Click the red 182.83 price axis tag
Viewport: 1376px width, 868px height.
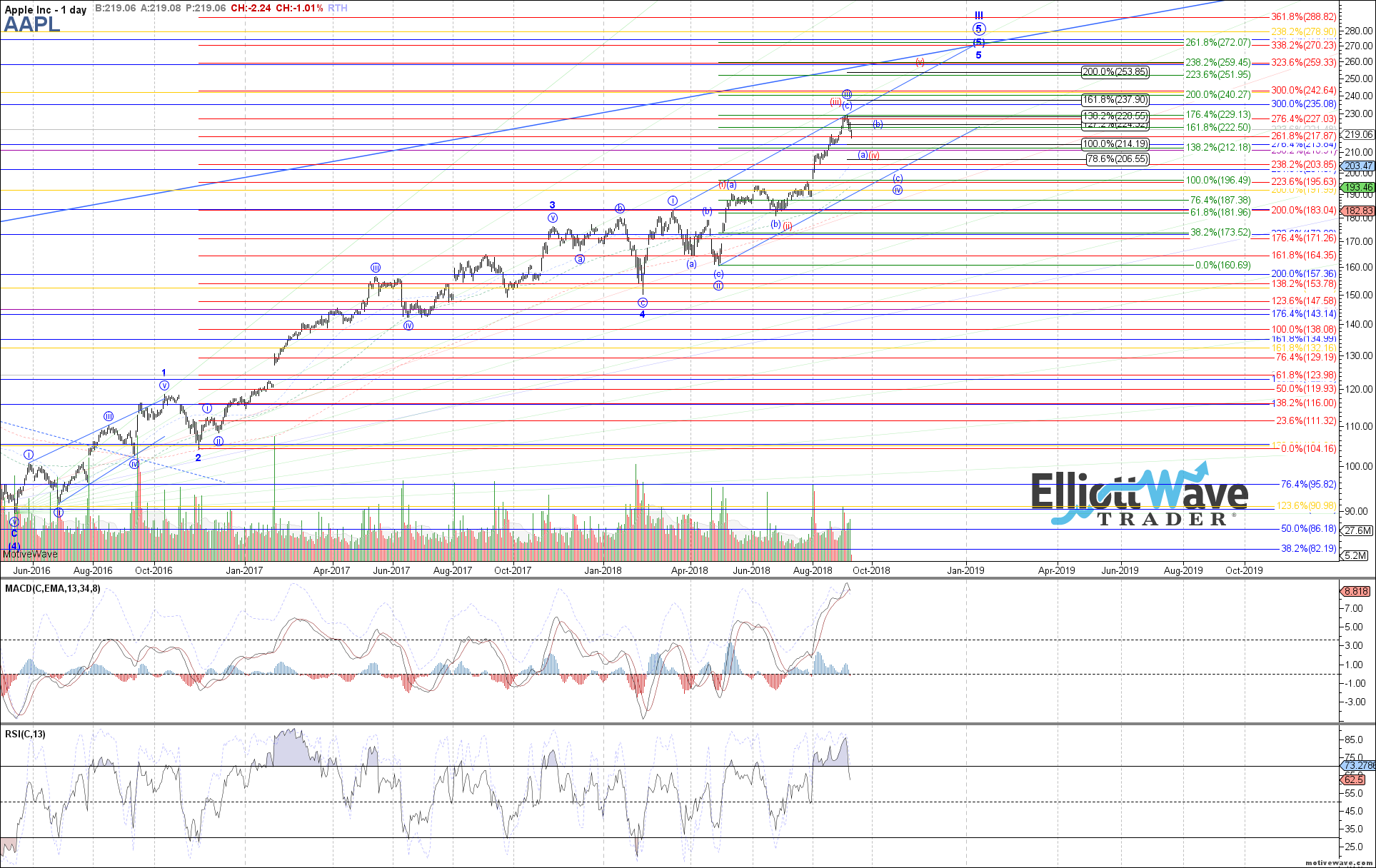pyautogui.click(x=1358, y=211)
